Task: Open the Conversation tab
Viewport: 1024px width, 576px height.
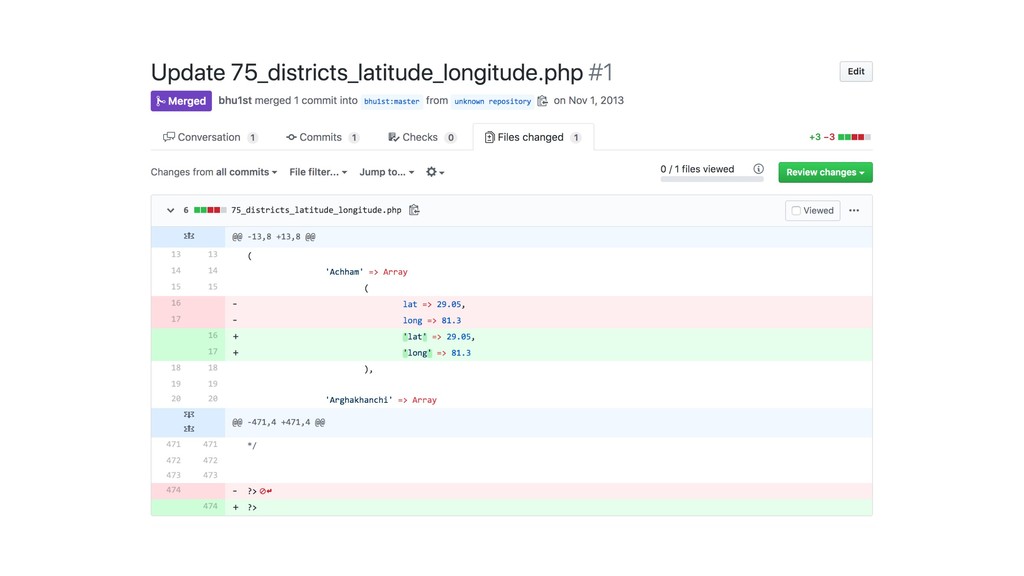Action: (210, 137)
